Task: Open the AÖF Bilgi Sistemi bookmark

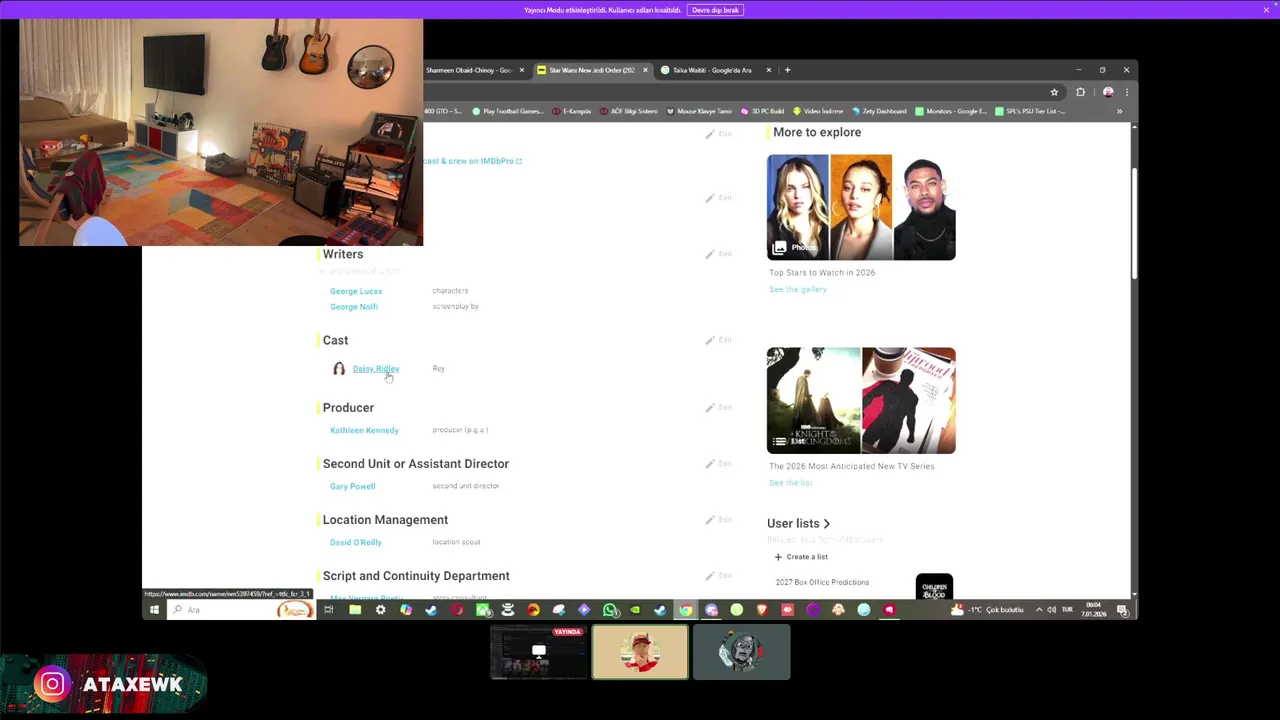Action: point(628,111)
